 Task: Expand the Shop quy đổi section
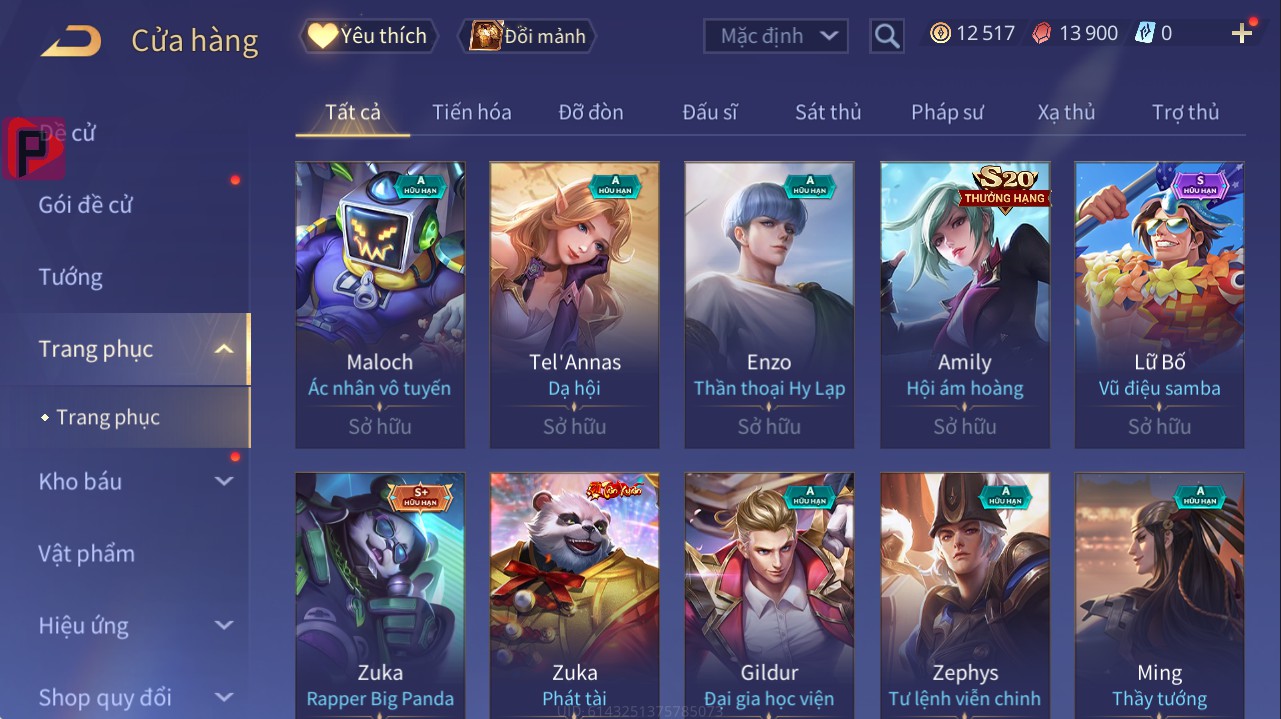pos(224,697)
